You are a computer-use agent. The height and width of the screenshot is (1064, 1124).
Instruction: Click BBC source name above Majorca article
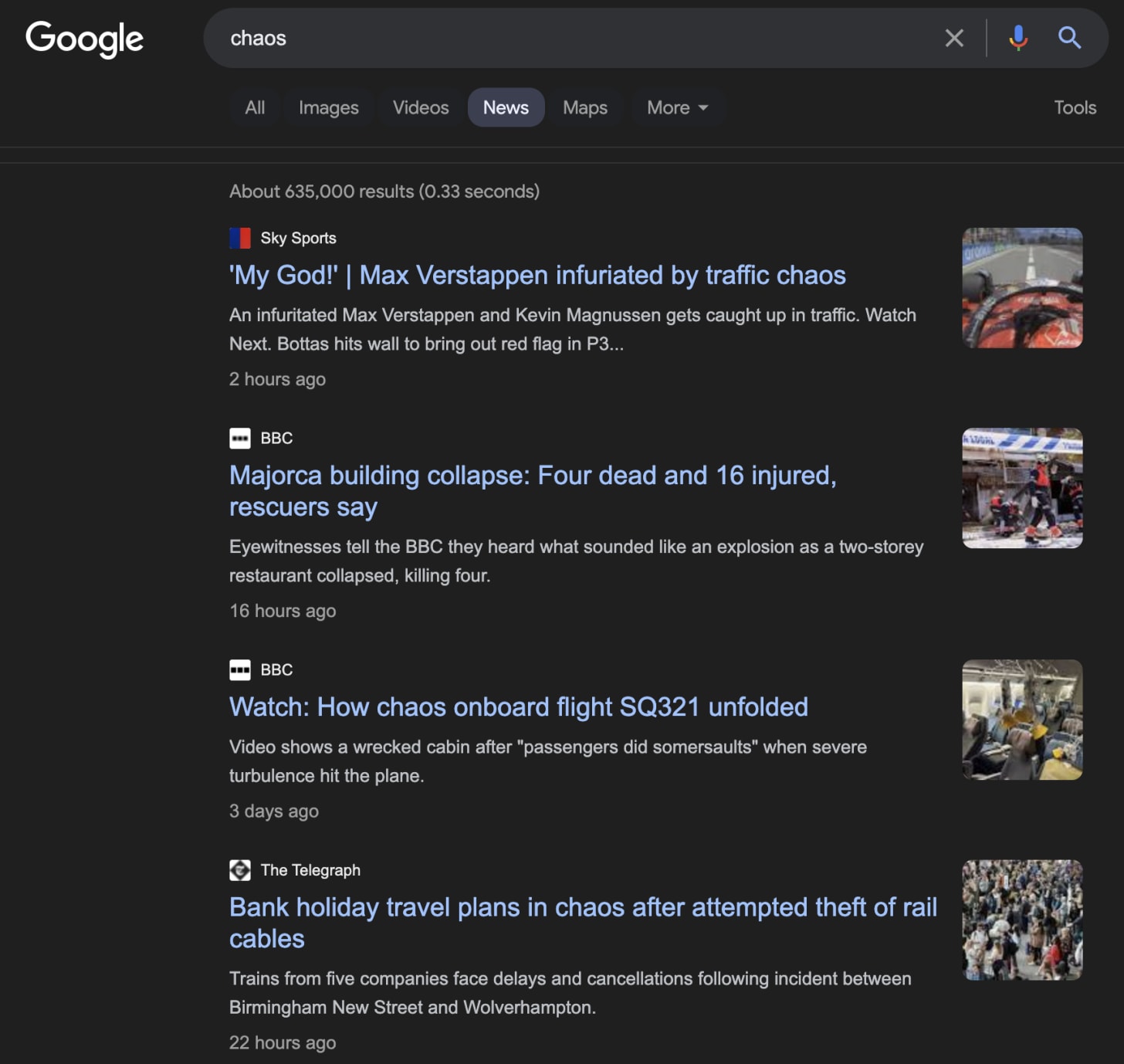pos(276,438)
